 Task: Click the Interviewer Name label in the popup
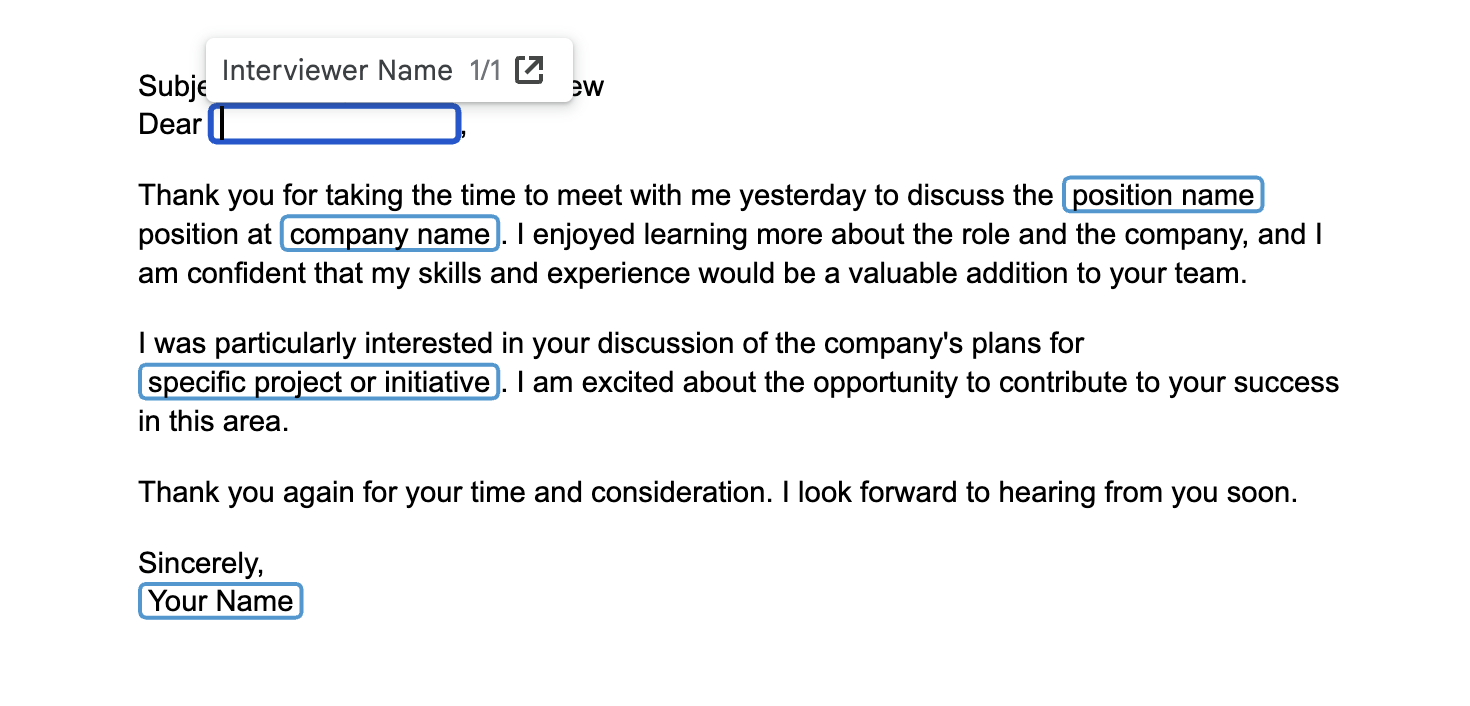tap(337, 70)
